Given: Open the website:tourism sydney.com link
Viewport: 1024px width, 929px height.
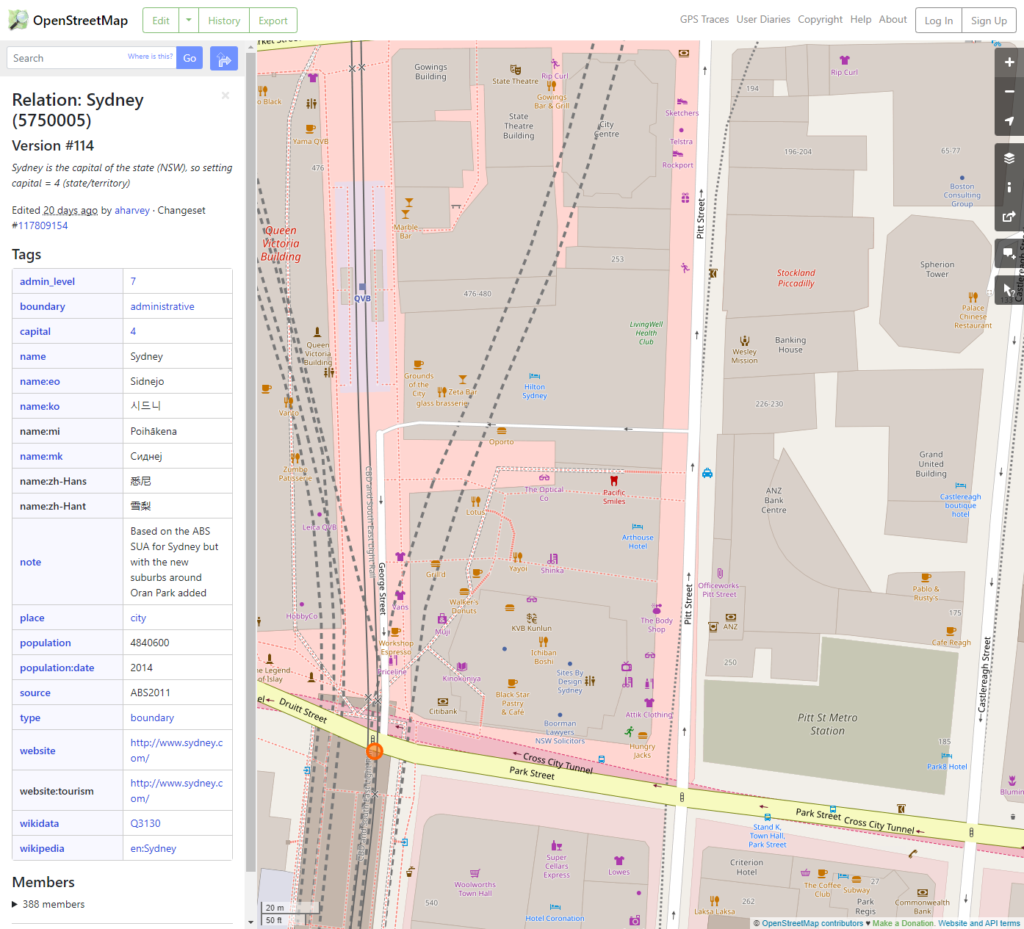Looking at the screenshot, I should pos(176,791).
